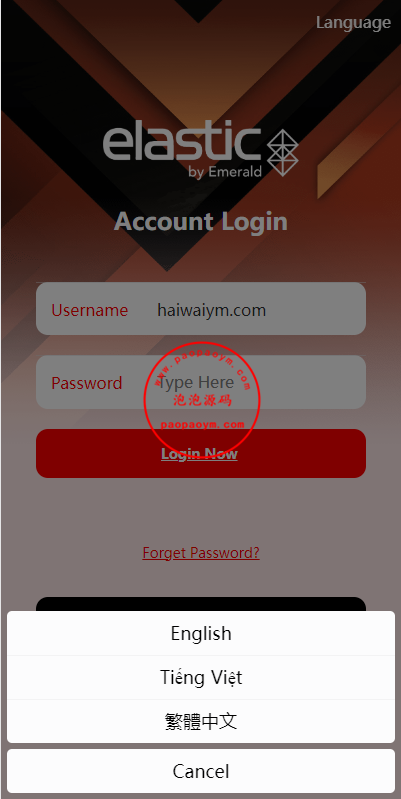The image size is (401, 799).
Task: Click the 'by Emerald' tagline text
Action: point(225,172)
